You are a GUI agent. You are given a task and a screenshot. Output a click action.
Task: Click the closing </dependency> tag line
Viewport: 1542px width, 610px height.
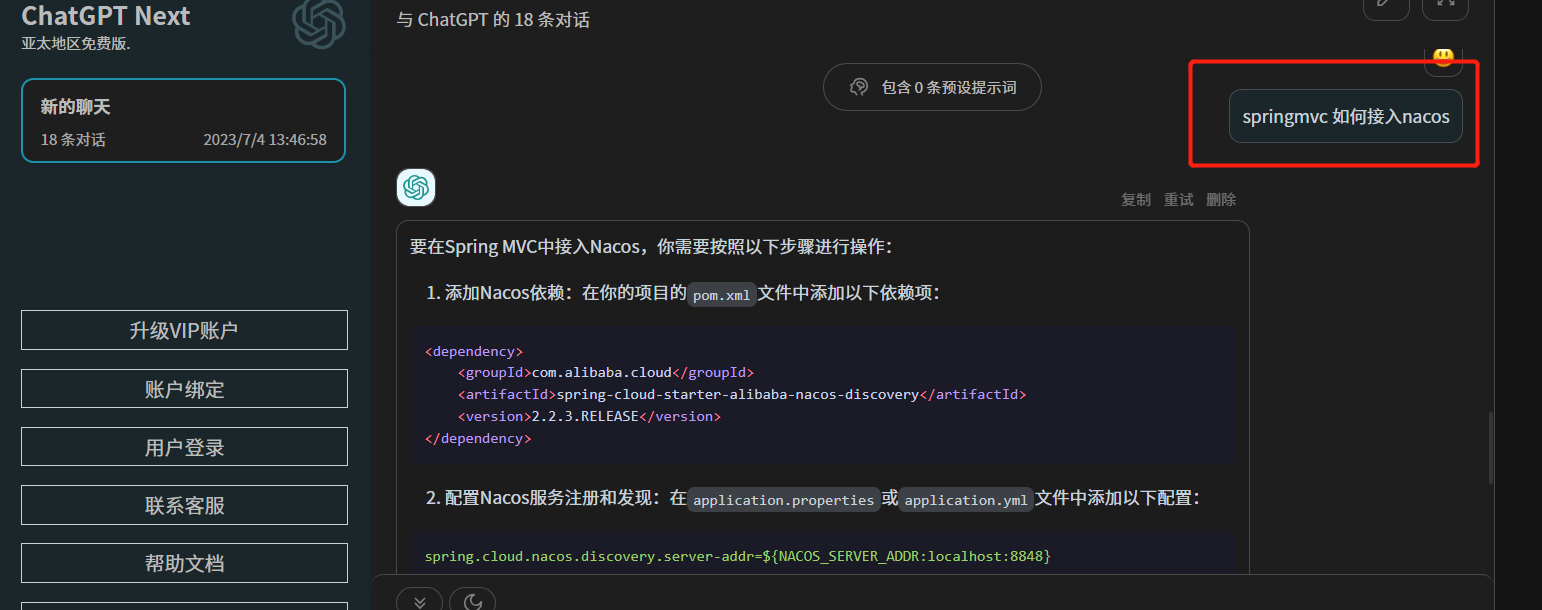point(478,438)
